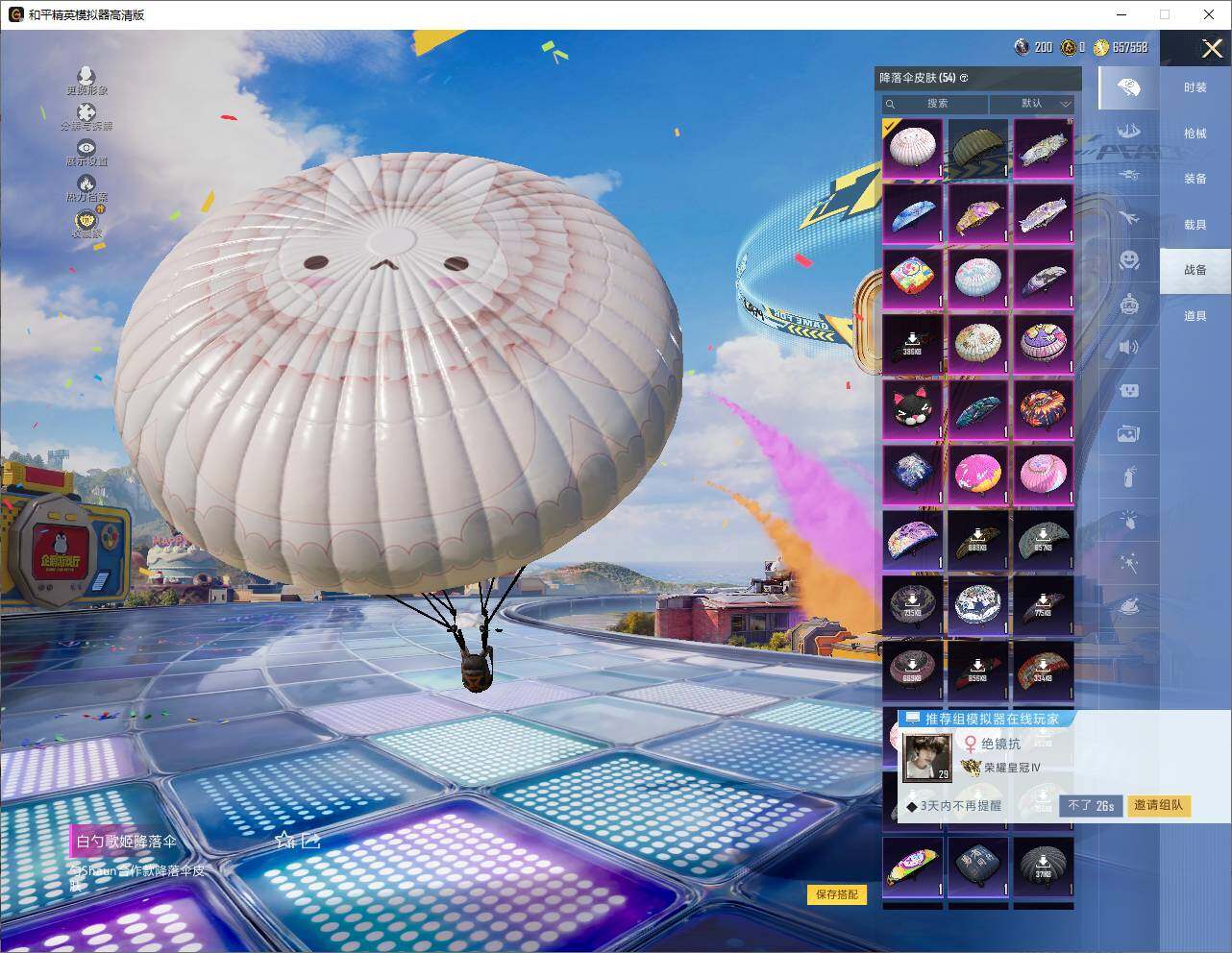Open the 收藏家 collector badge icon

pyautogui.click(x=86, y=219)
